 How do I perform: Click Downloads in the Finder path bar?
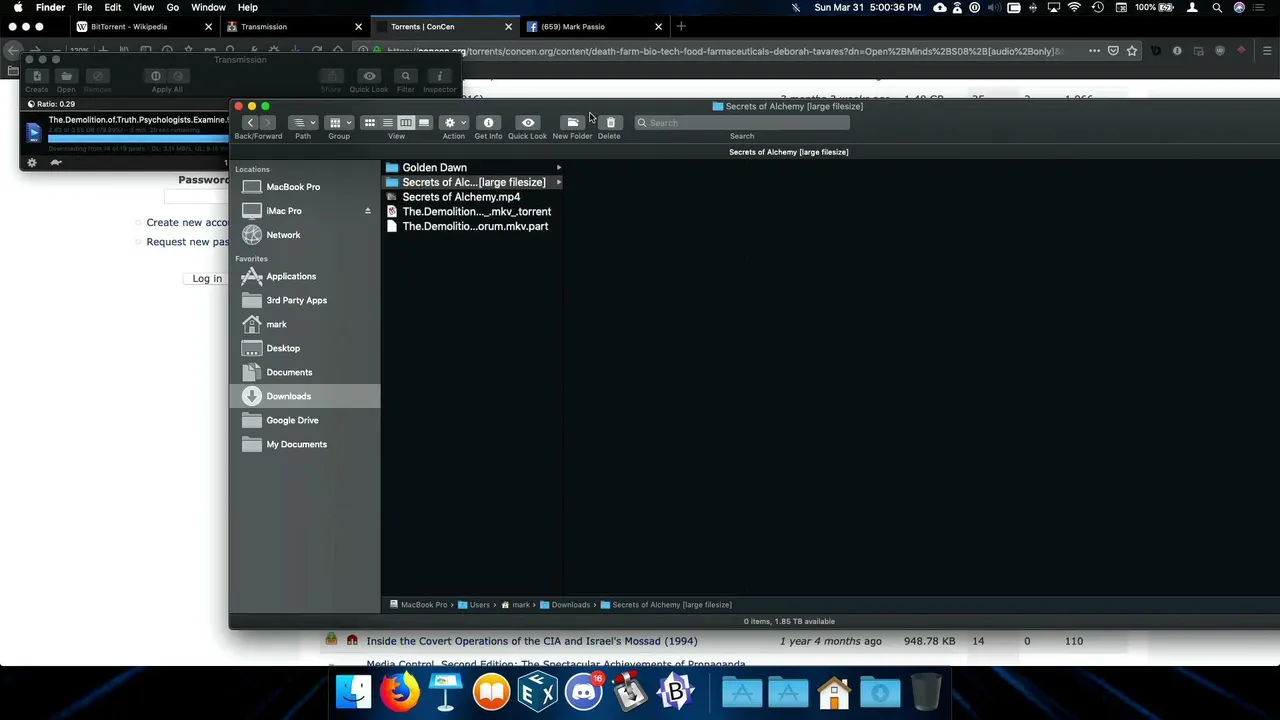tap(566, 605)
